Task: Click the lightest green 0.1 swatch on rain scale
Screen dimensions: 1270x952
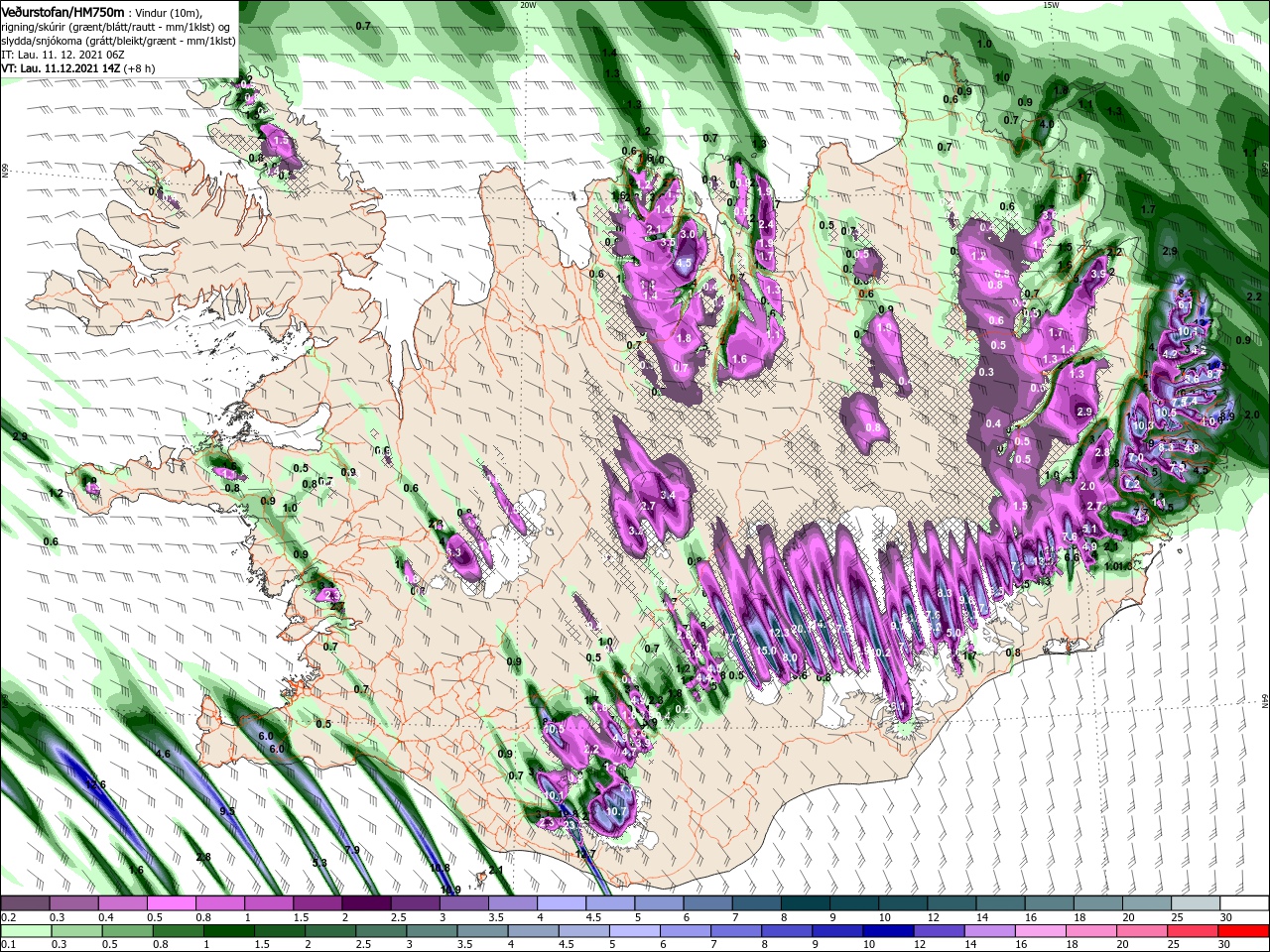Action: point(25,930)
